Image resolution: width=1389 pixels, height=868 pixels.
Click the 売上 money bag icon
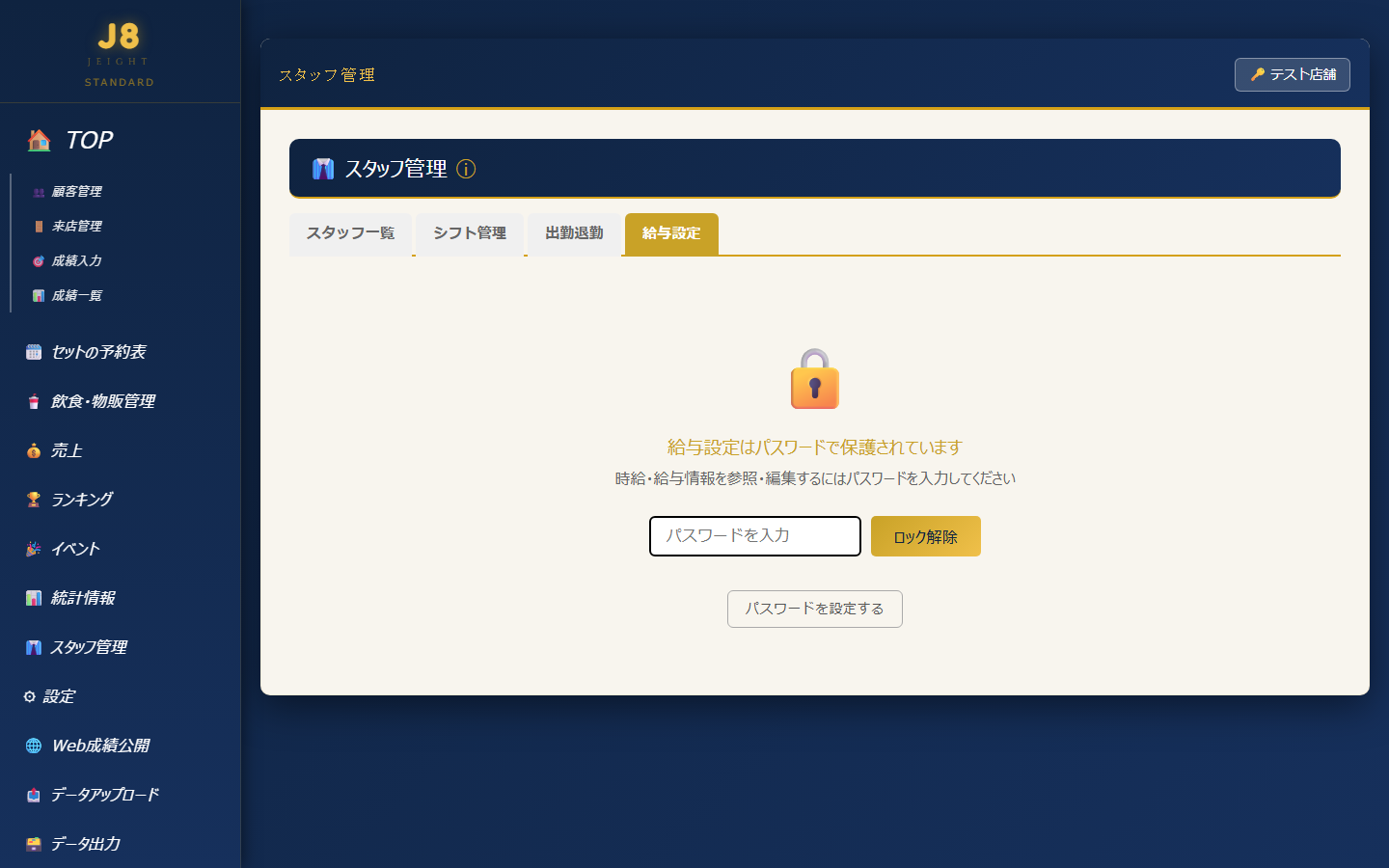pyautogui.click(x=34, y=450)
